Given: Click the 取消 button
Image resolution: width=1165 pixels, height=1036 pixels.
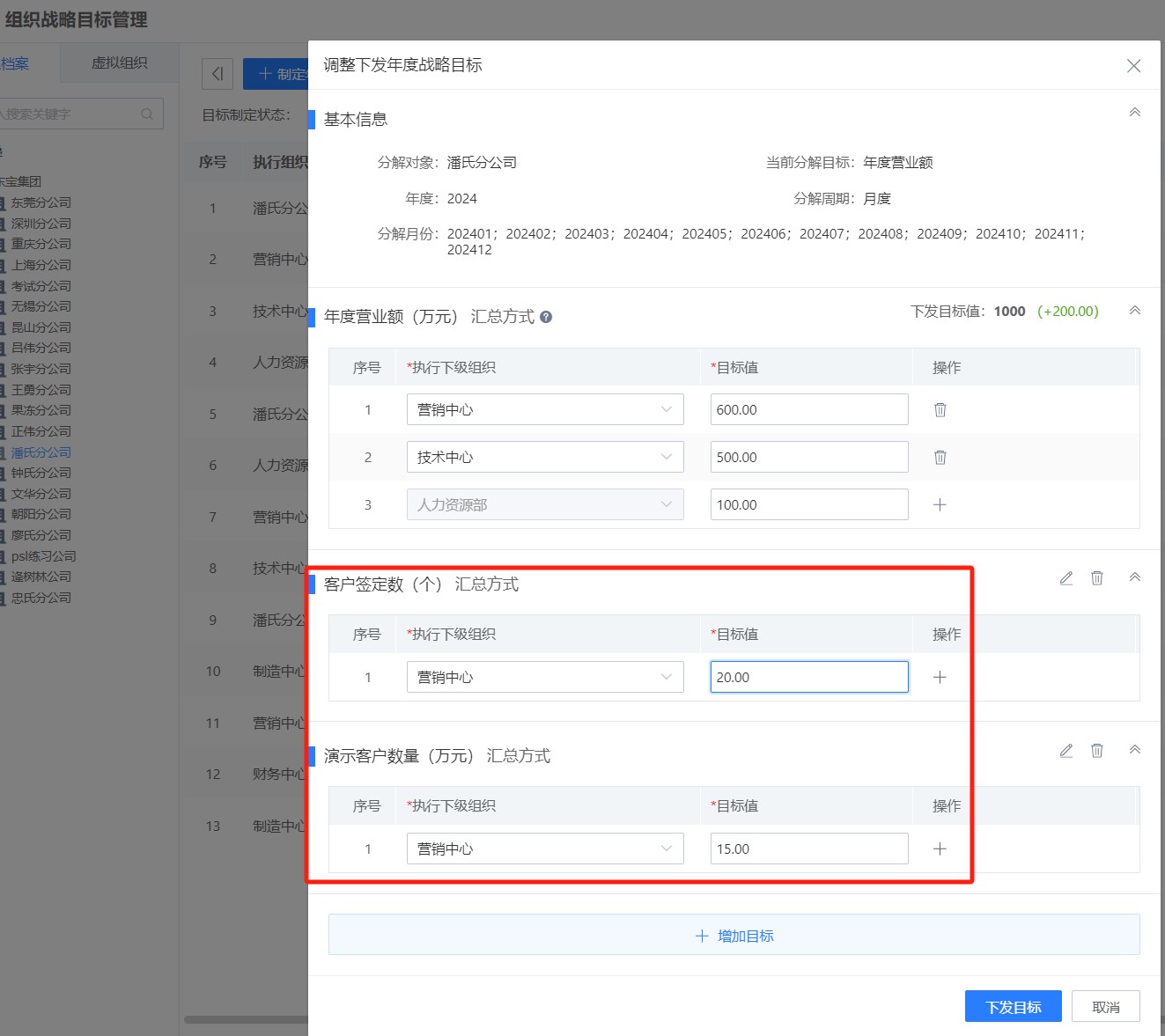Looking at the screenshot, I should click(1105, 1007).
